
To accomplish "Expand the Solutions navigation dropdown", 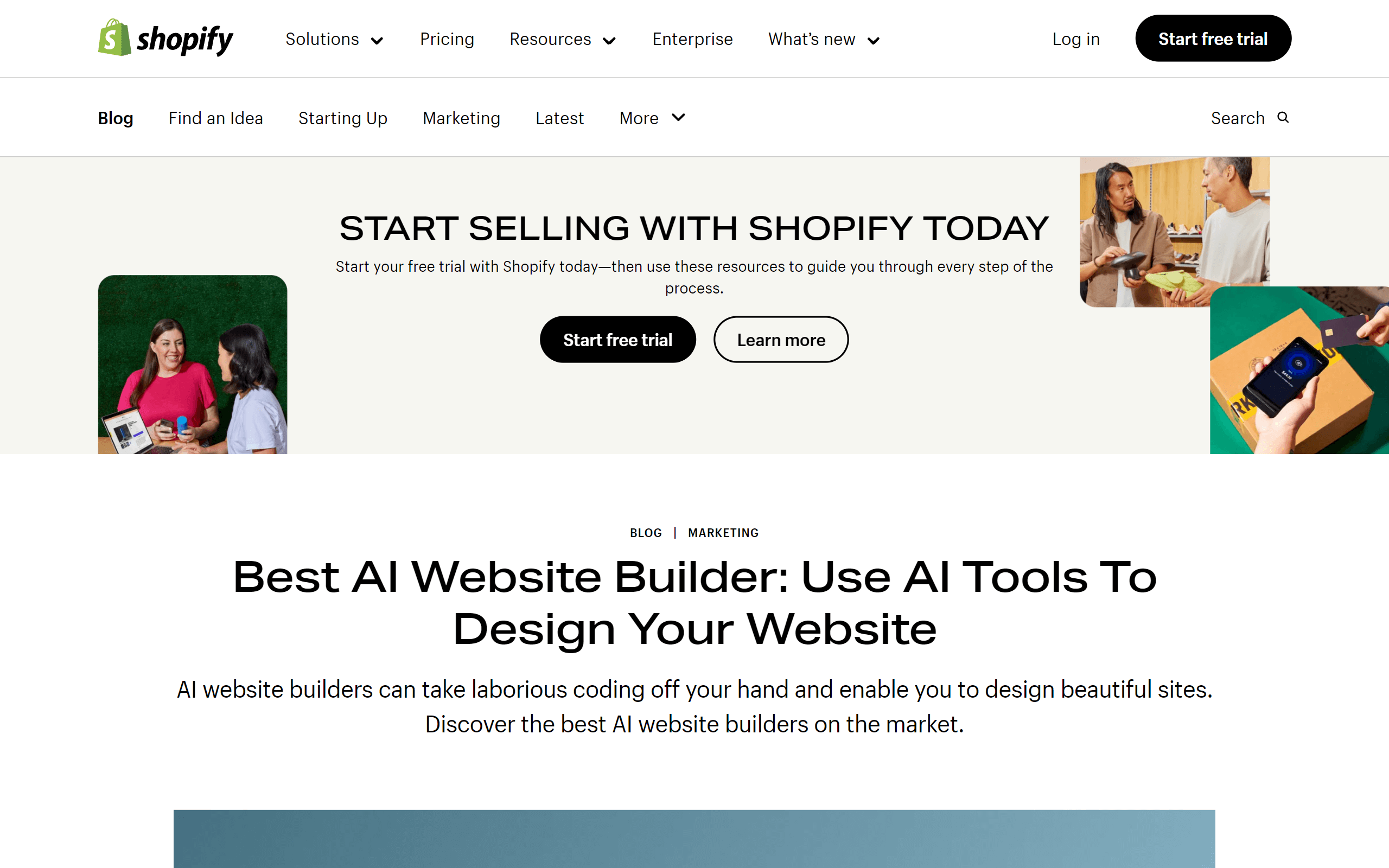I will click(x=333, y=38).
